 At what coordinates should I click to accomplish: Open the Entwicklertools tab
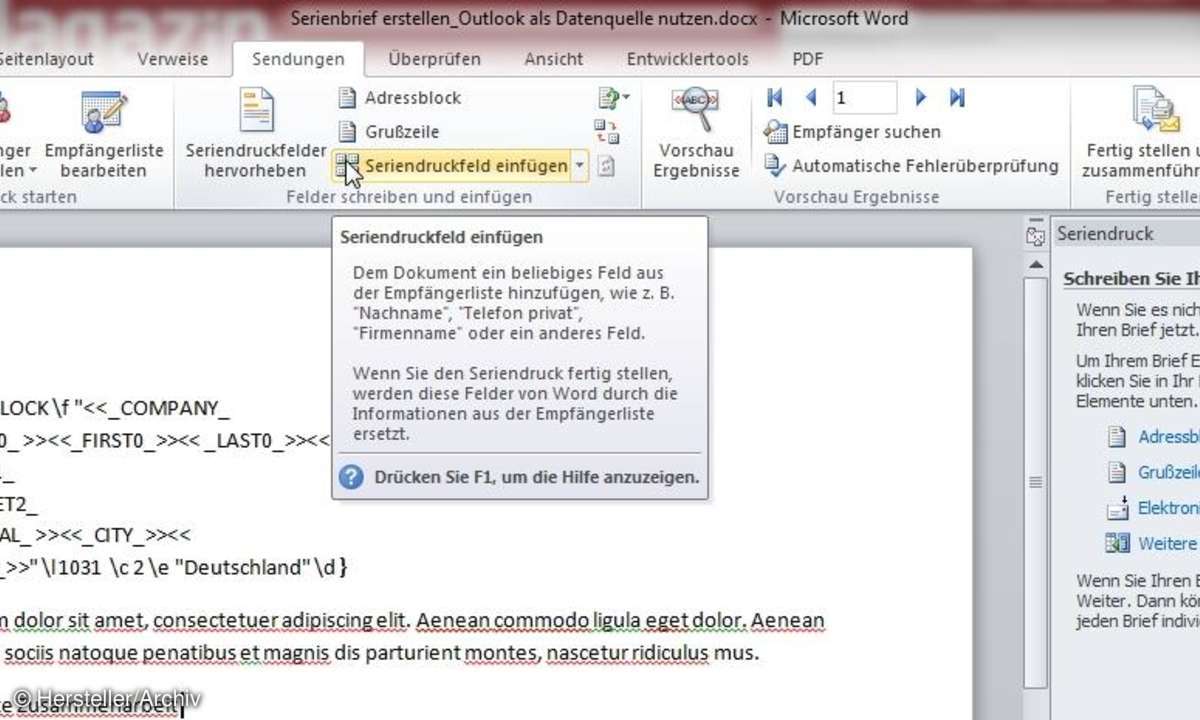688,60
